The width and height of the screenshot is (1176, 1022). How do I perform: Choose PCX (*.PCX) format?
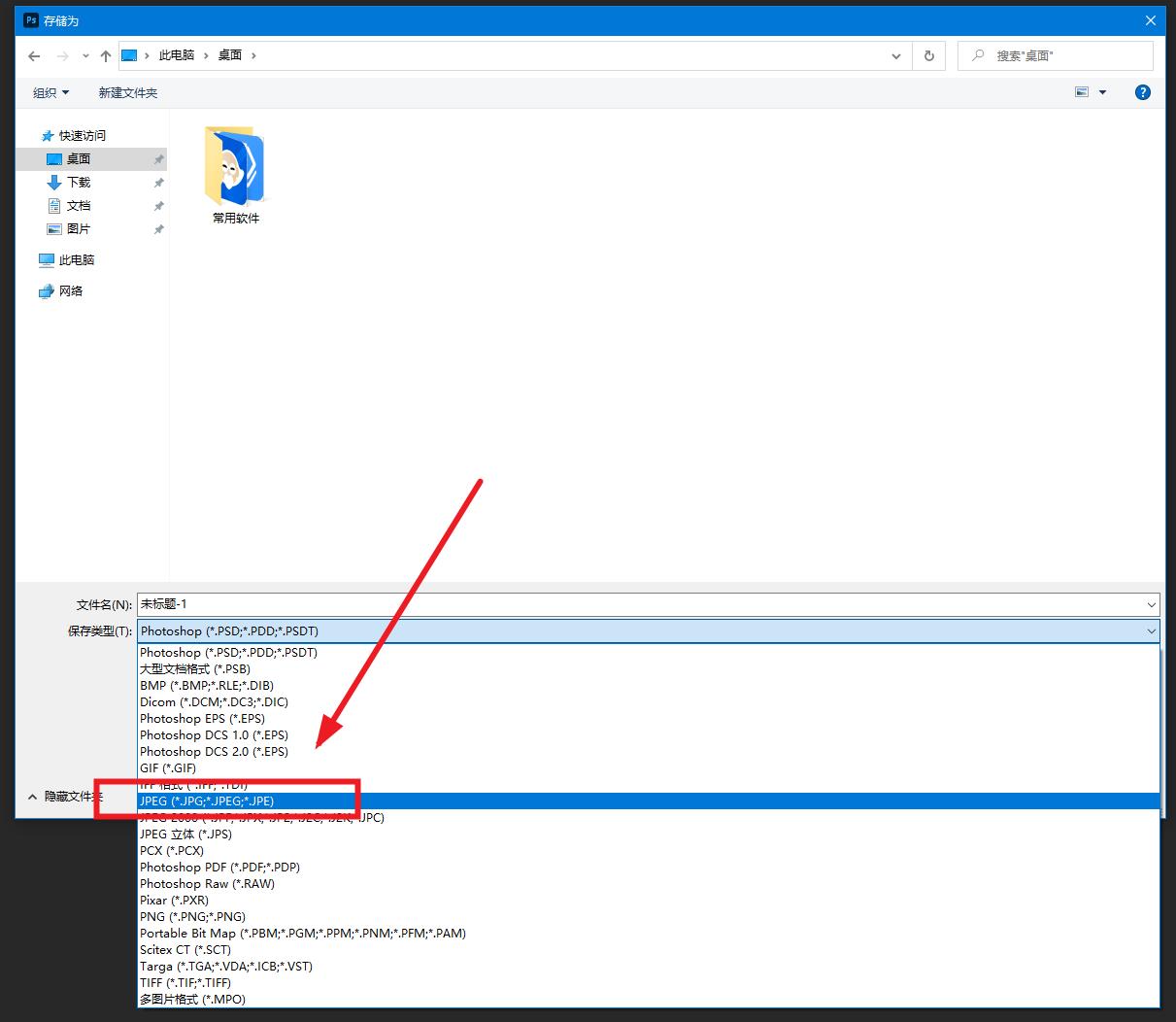click(649, 851)
